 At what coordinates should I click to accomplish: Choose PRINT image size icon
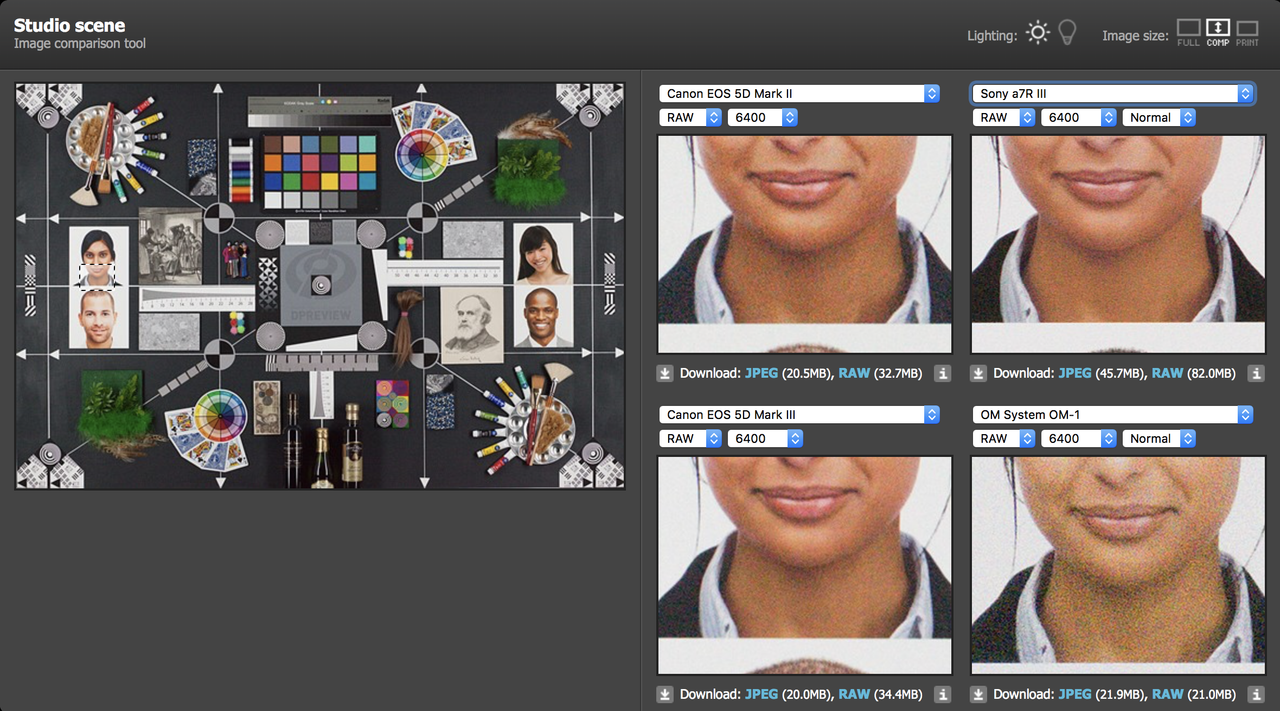click(x=1247, y=33)
